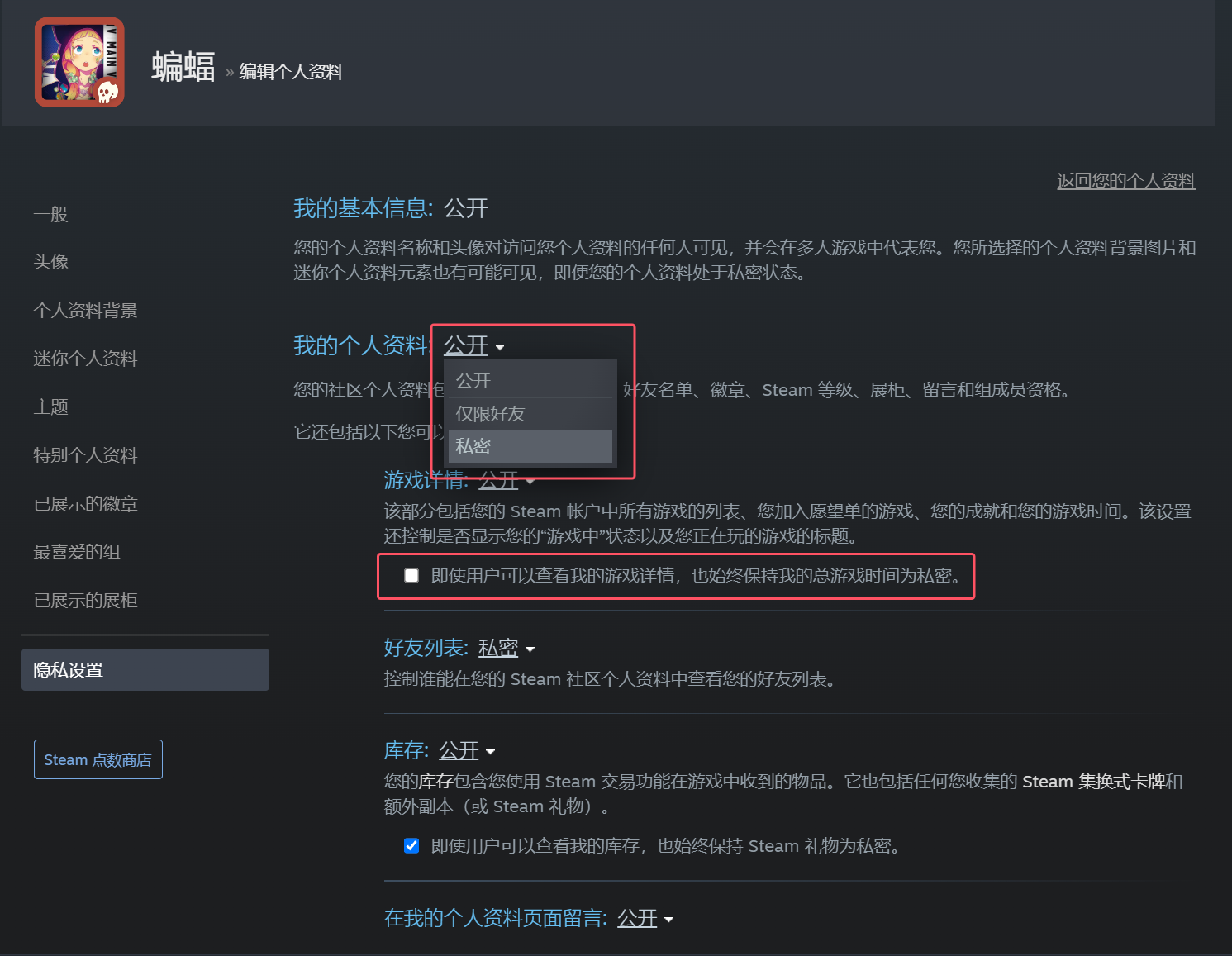Open the 库存 privacy dropdown

[x=467, y=750]
